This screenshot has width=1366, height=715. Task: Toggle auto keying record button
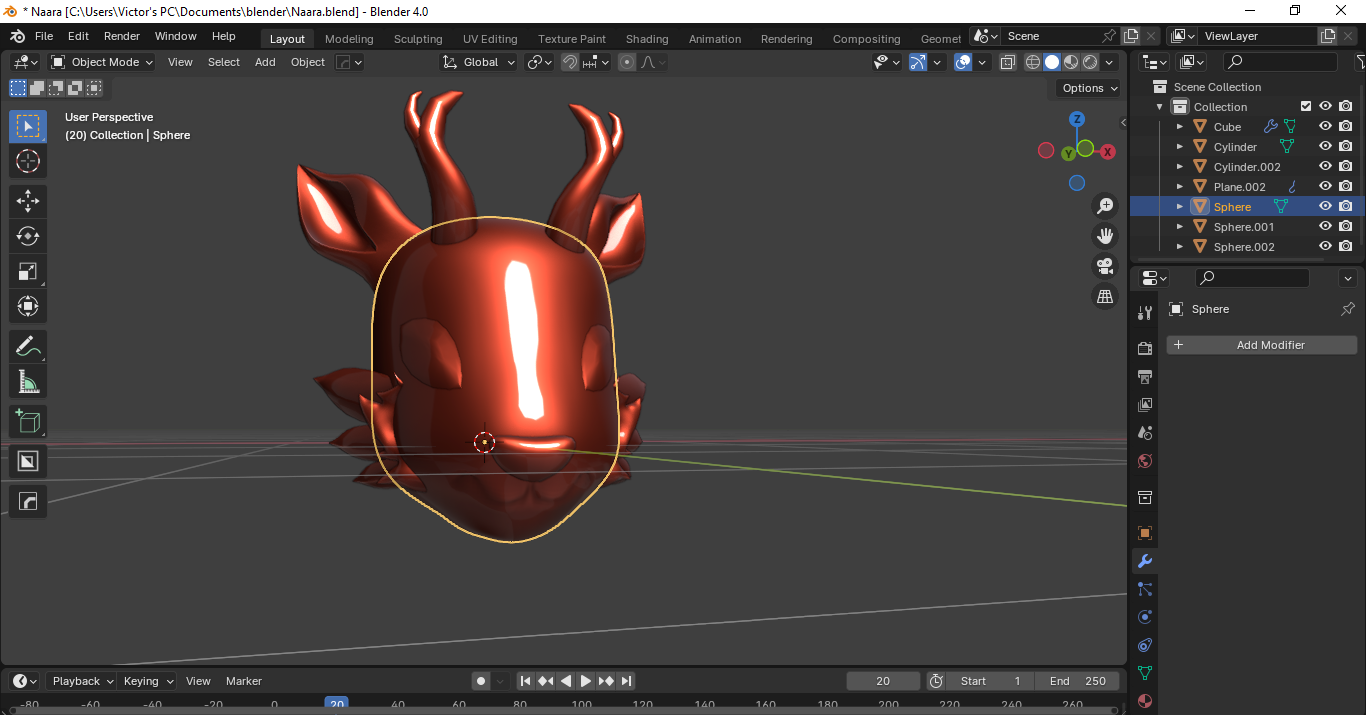pos(481,681)
